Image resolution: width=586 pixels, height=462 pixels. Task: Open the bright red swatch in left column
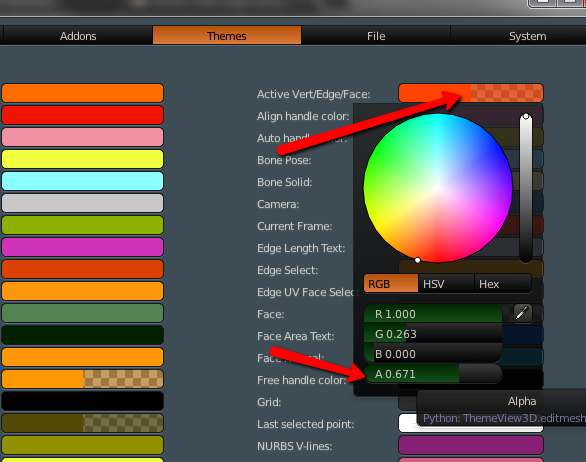(x=83, y=115)
